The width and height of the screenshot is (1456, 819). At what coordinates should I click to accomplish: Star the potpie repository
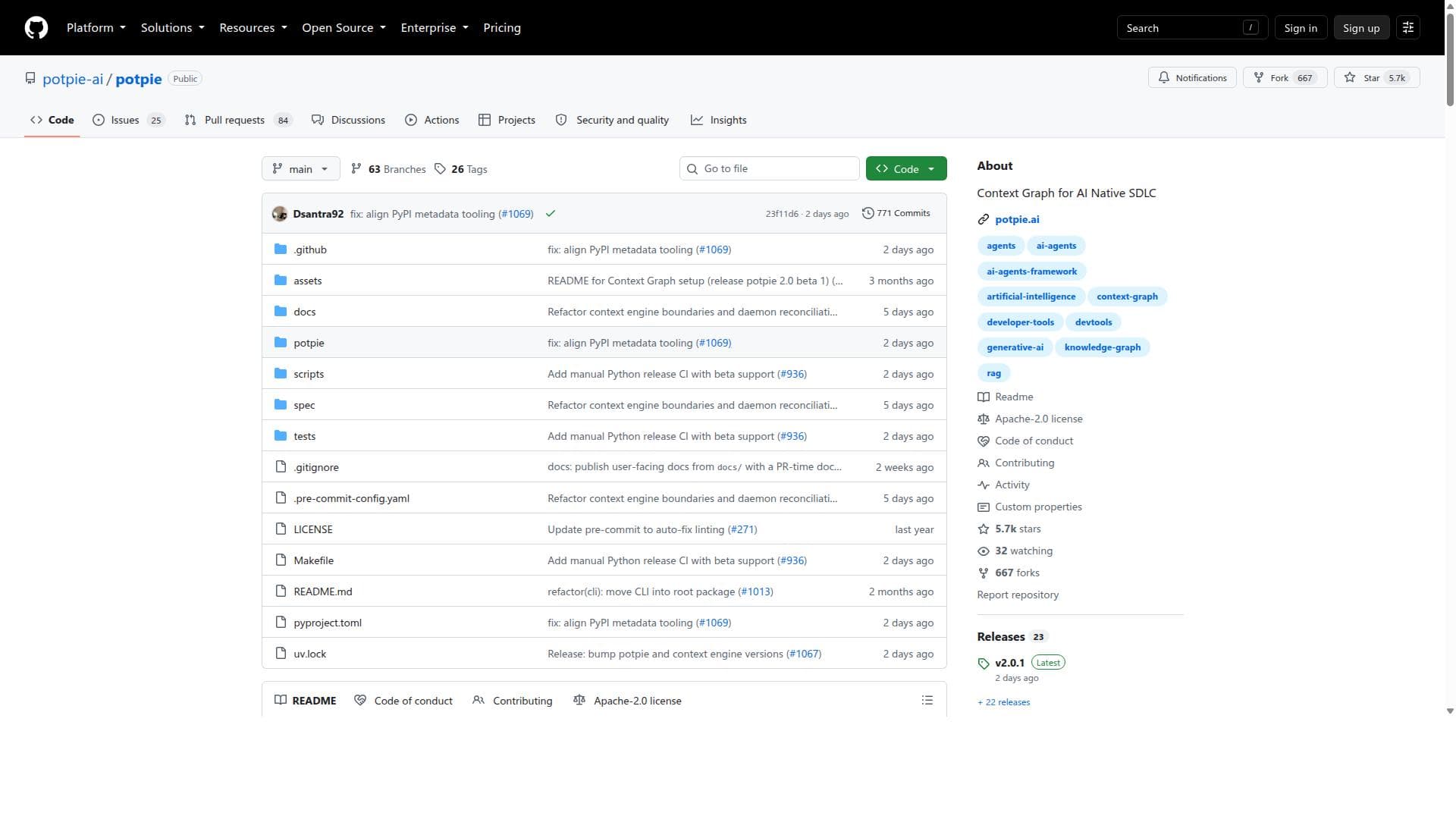1376,78
